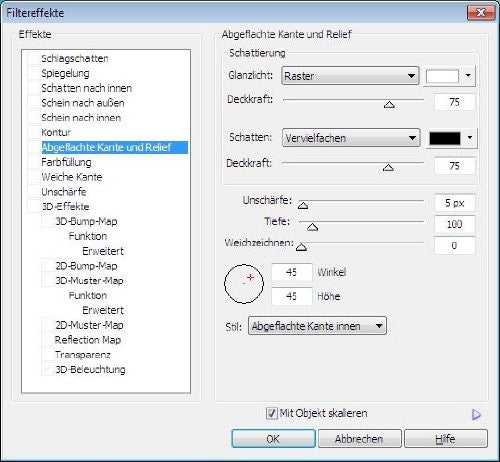Click the circular light angle dial
Viewport: 500px width, 462px height.
coord(244,284)
